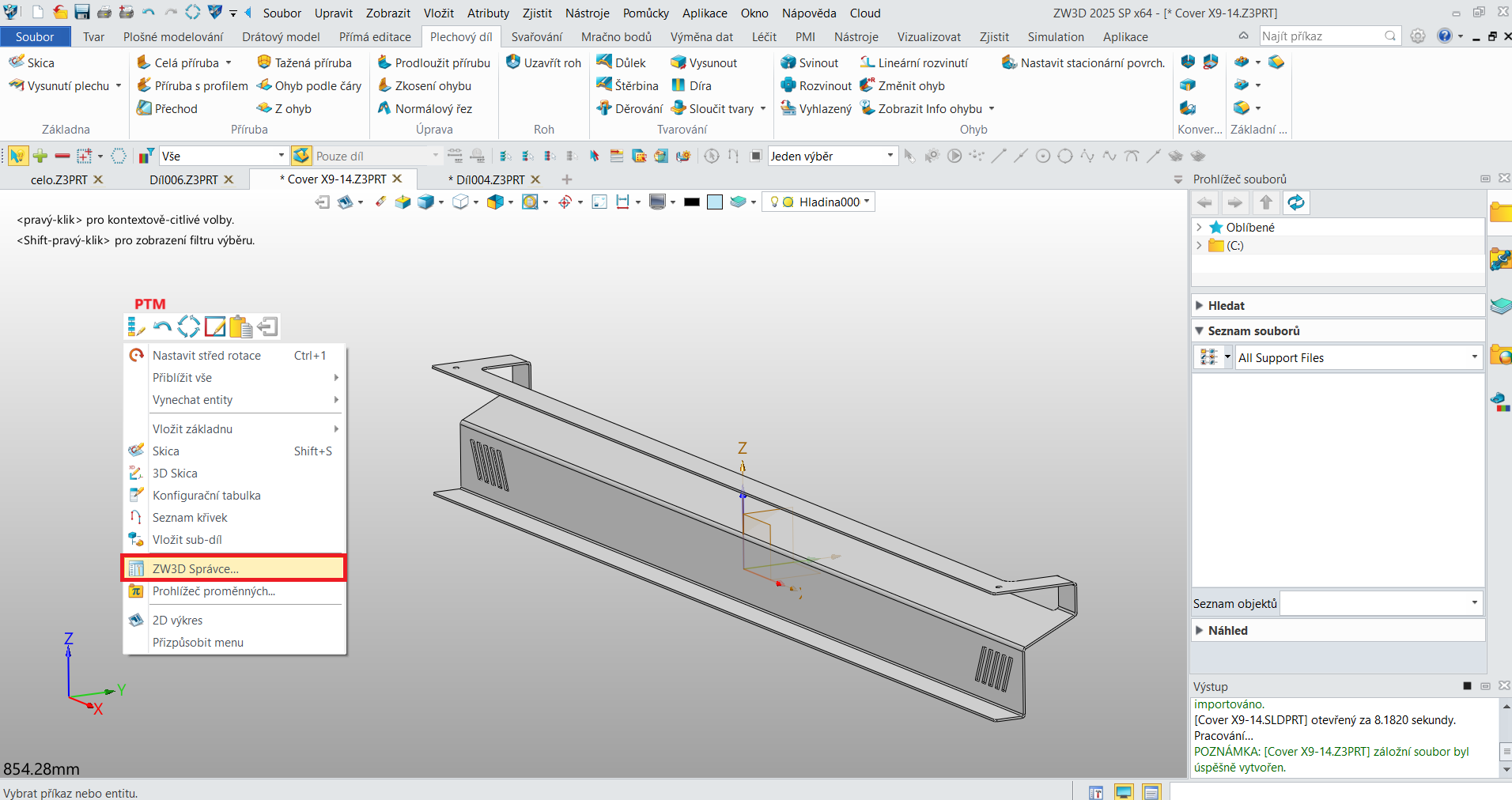Open the Nástroje menu in title bar
Screen dimensions: 1512x800
[x=588, y=13]
